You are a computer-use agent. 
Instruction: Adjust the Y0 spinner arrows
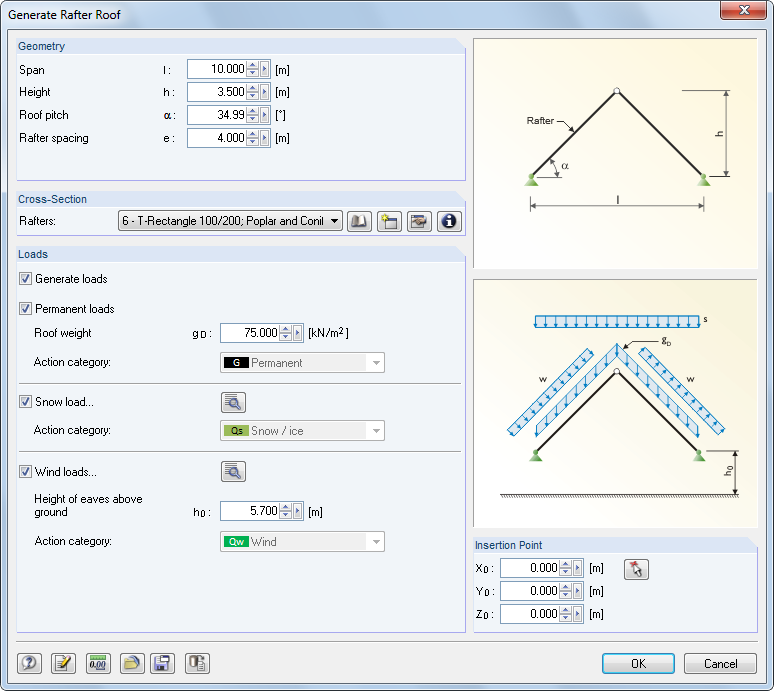[x=566, y=591]
